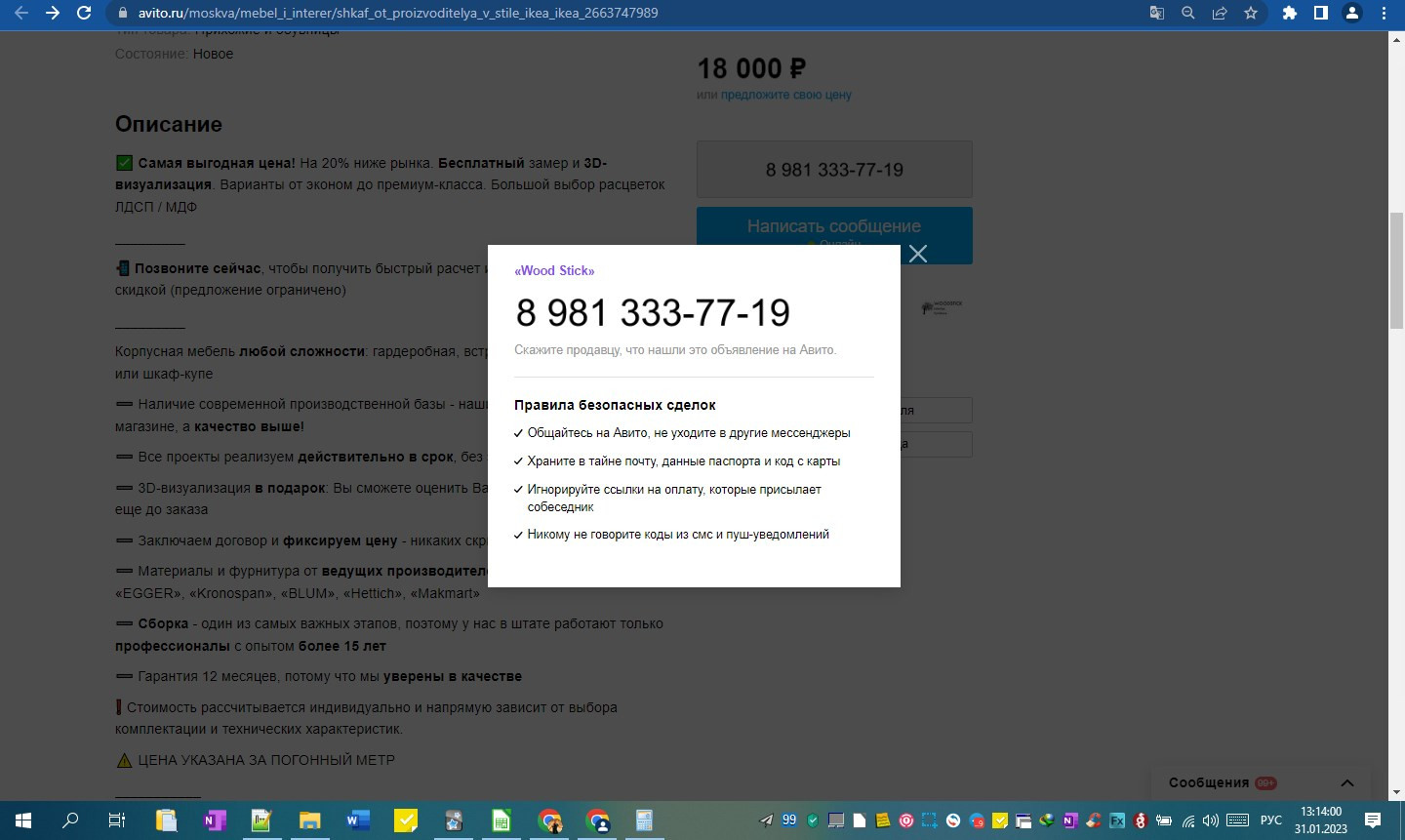The height and width of the screenshot is (840, 1405).
Task: Expand the Сообщения chat panel chevron
Action: pos(1347,782)
